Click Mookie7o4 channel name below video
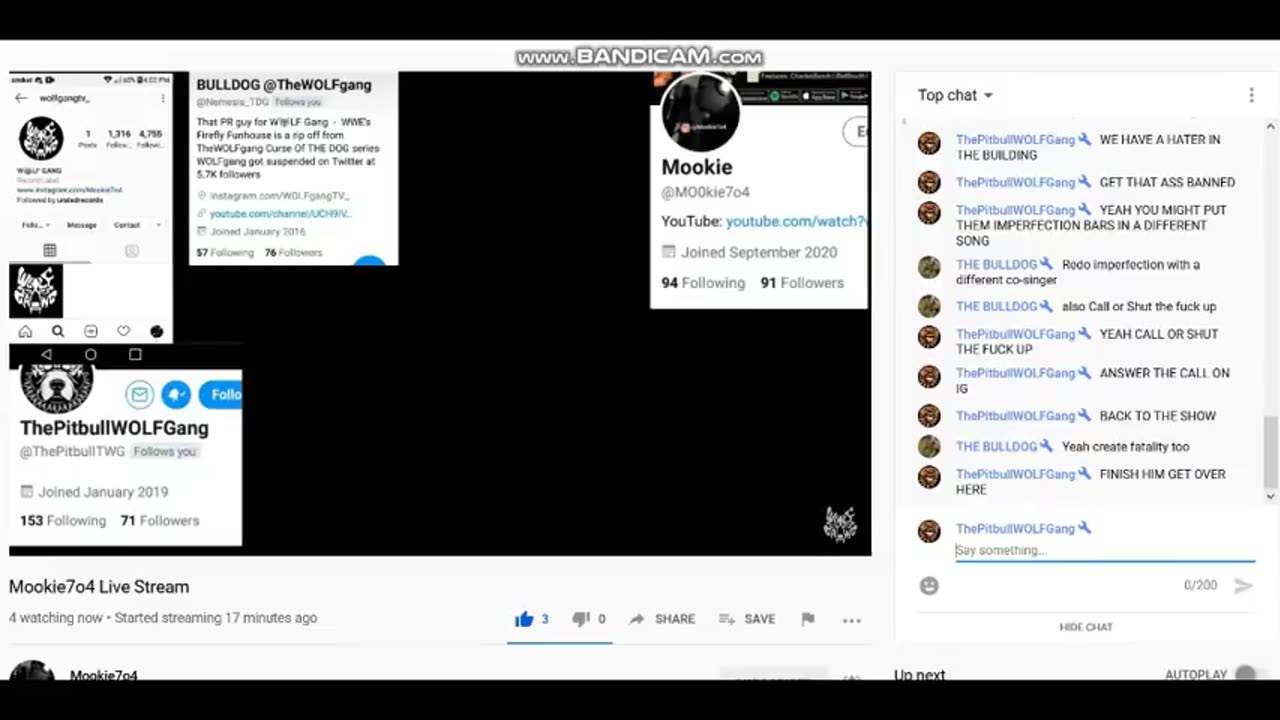Viewport: 1280px width, 720px height. coord(104,675)
